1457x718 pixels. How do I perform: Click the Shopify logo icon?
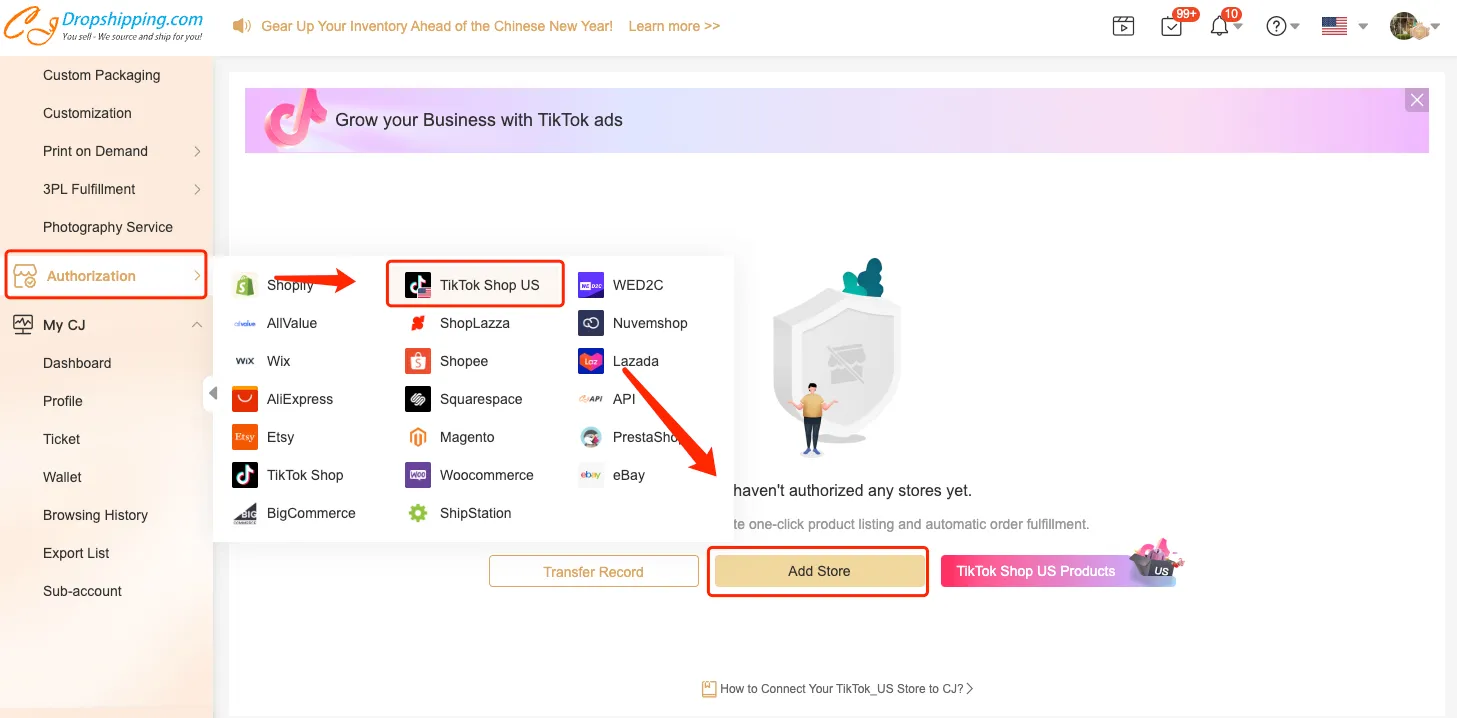click(x=244, y=285)
